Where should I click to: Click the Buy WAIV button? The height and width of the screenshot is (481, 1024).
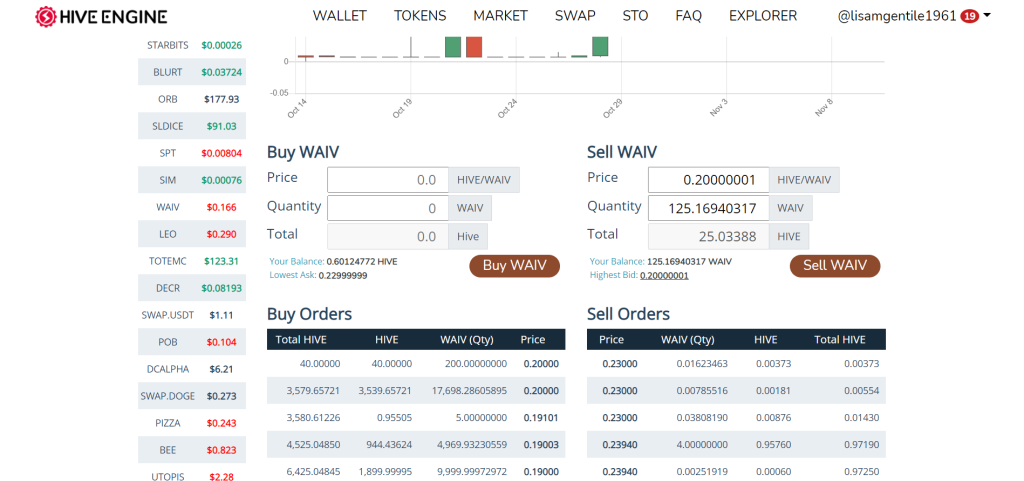point(515,266)
